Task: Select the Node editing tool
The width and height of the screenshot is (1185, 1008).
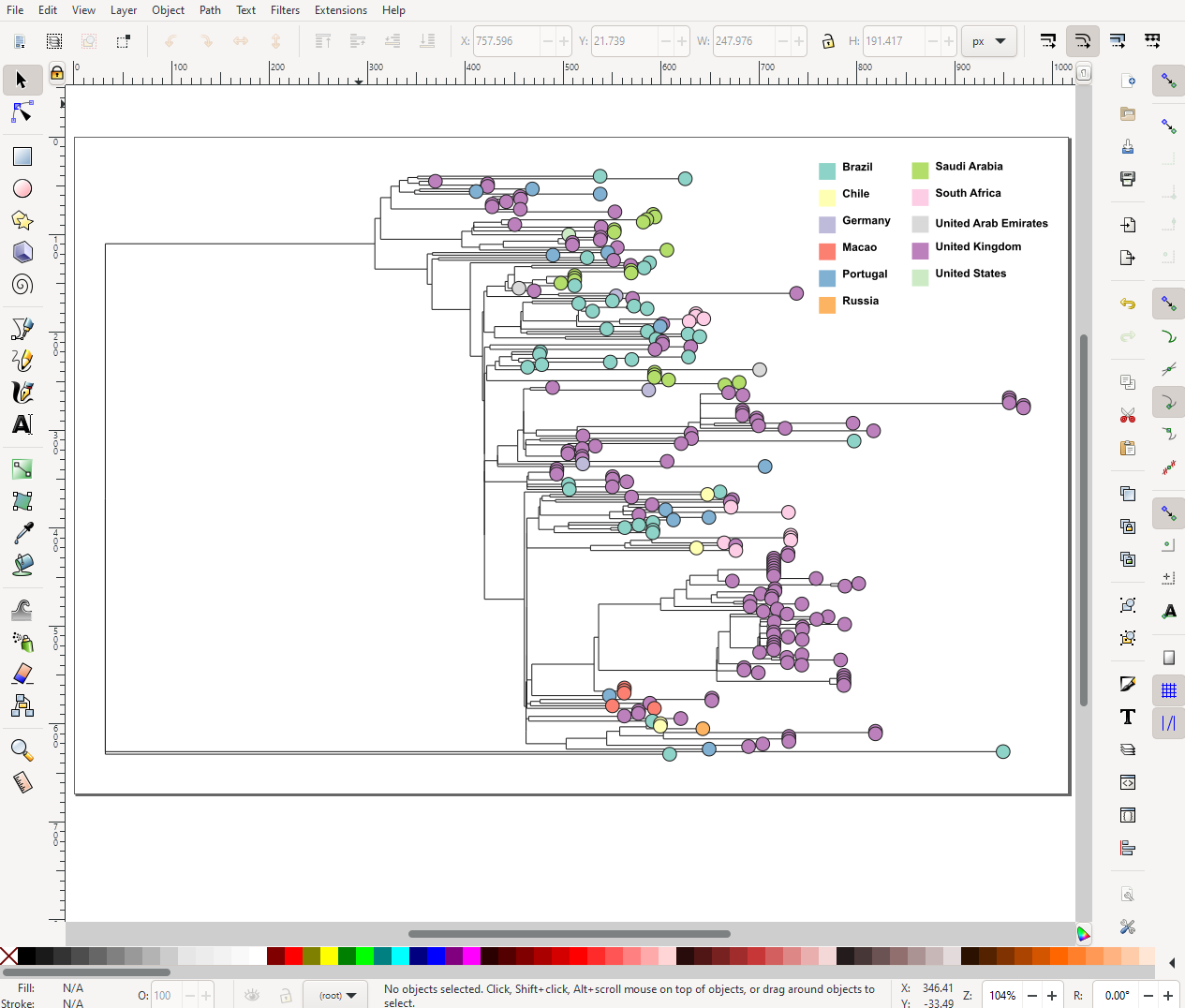Action: [22, 112]
